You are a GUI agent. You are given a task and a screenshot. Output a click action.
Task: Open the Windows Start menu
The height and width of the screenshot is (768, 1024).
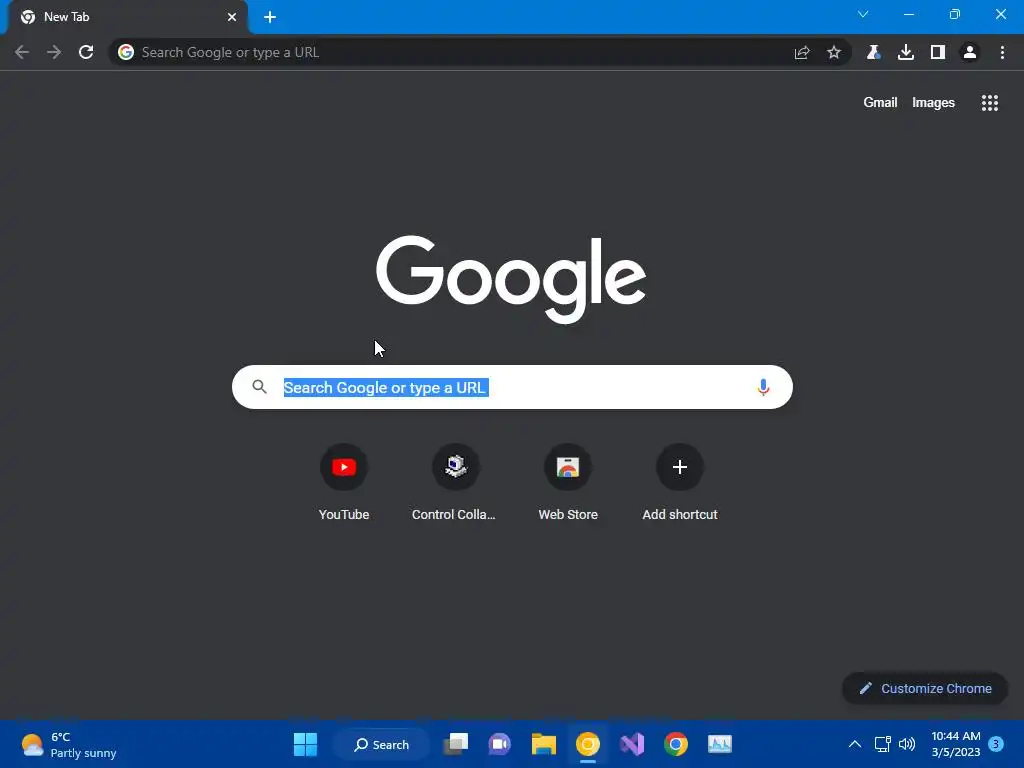(305, 744)
